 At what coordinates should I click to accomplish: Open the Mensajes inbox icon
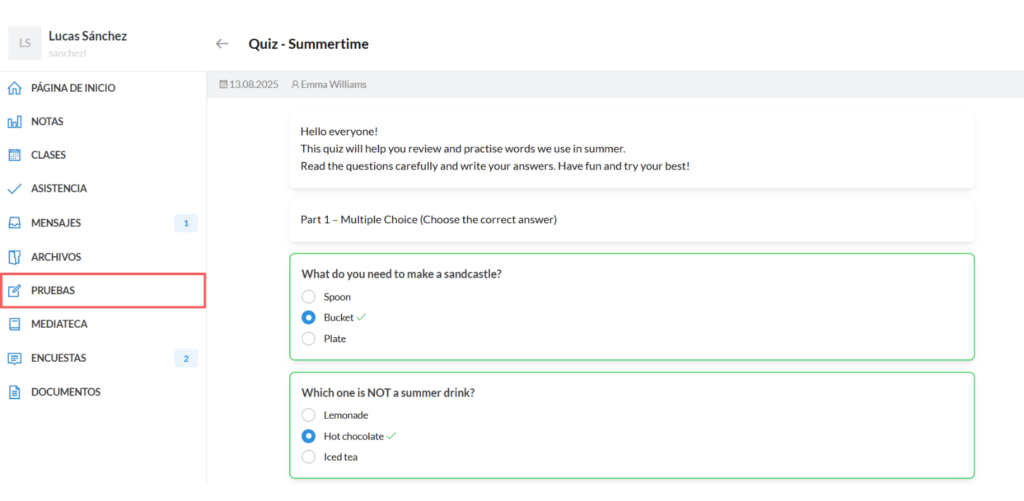pos(15,223)
